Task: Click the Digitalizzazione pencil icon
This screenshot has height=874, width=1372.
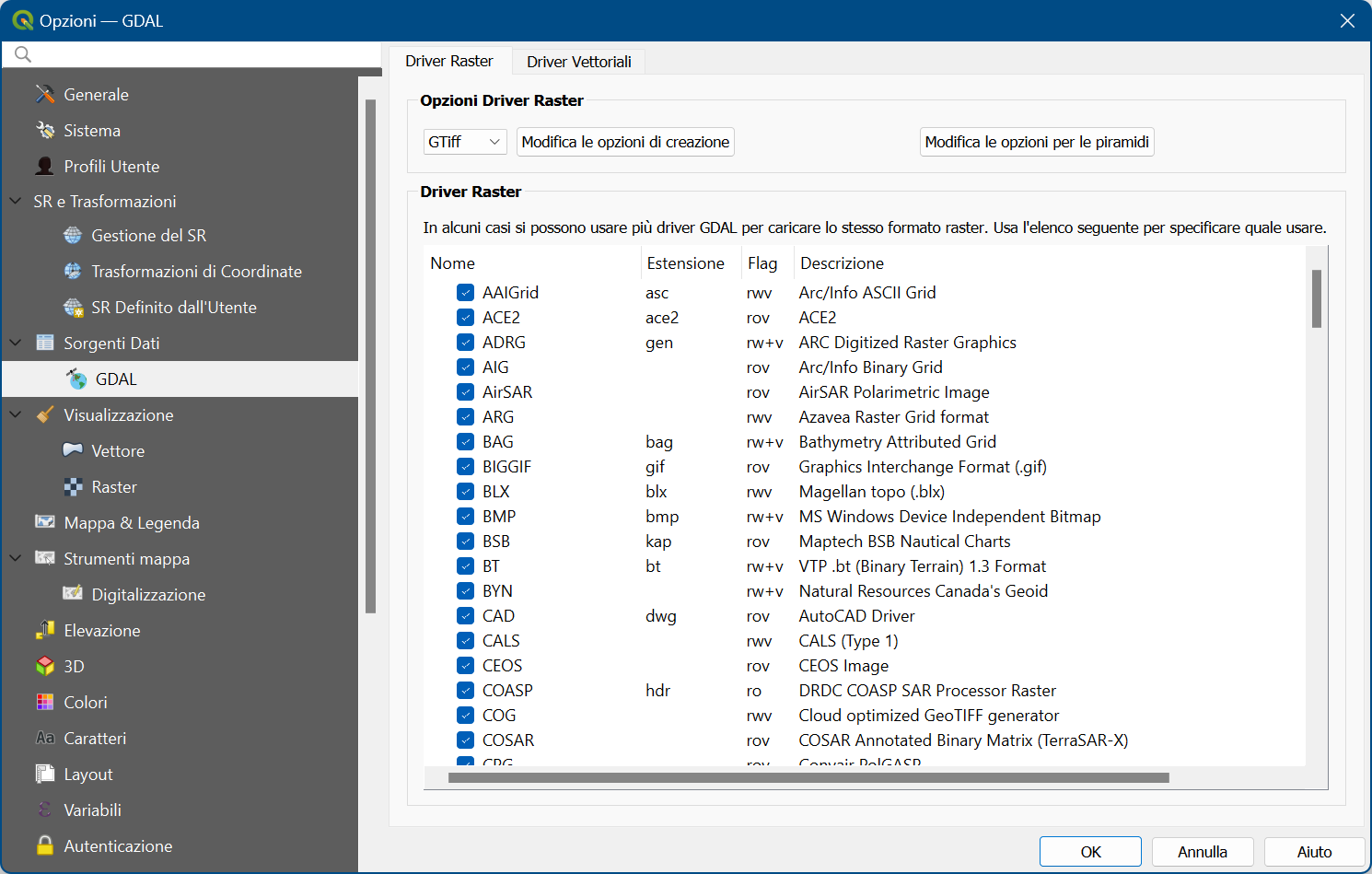Action: (73, 594)
